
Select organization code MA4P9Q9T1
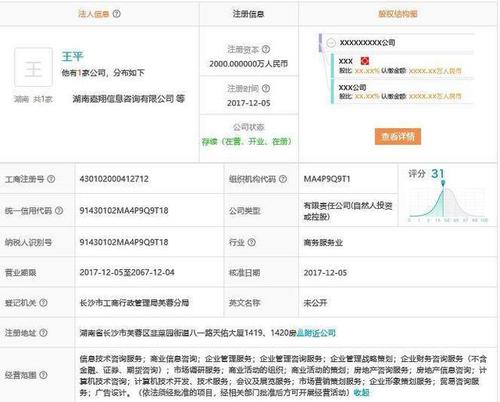tap(327, 179)
